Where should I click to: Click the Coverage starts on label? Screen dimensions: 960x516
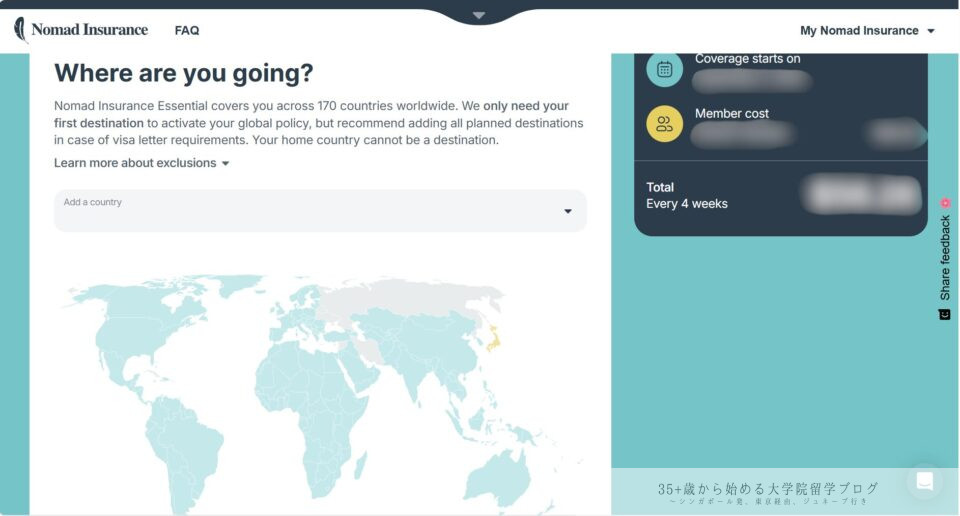click(748, 59)
